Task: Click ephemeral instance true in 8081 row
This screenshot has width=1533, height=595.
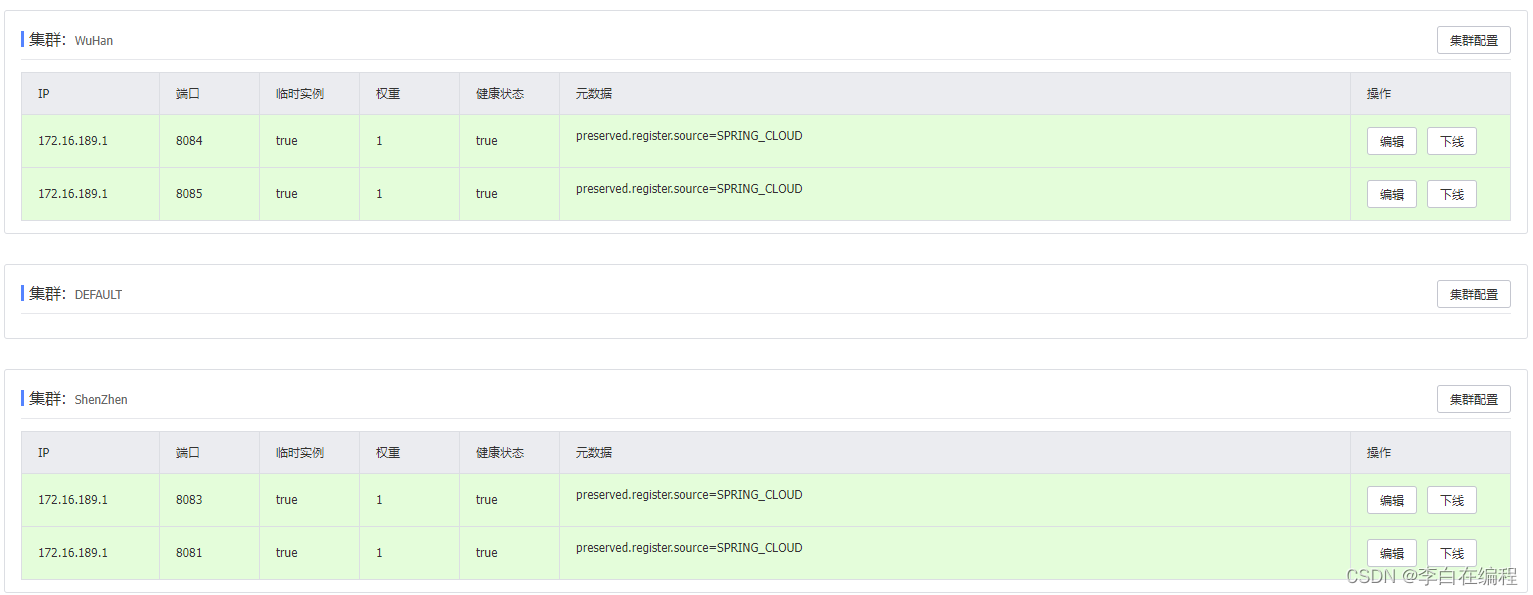Action: 287,553
